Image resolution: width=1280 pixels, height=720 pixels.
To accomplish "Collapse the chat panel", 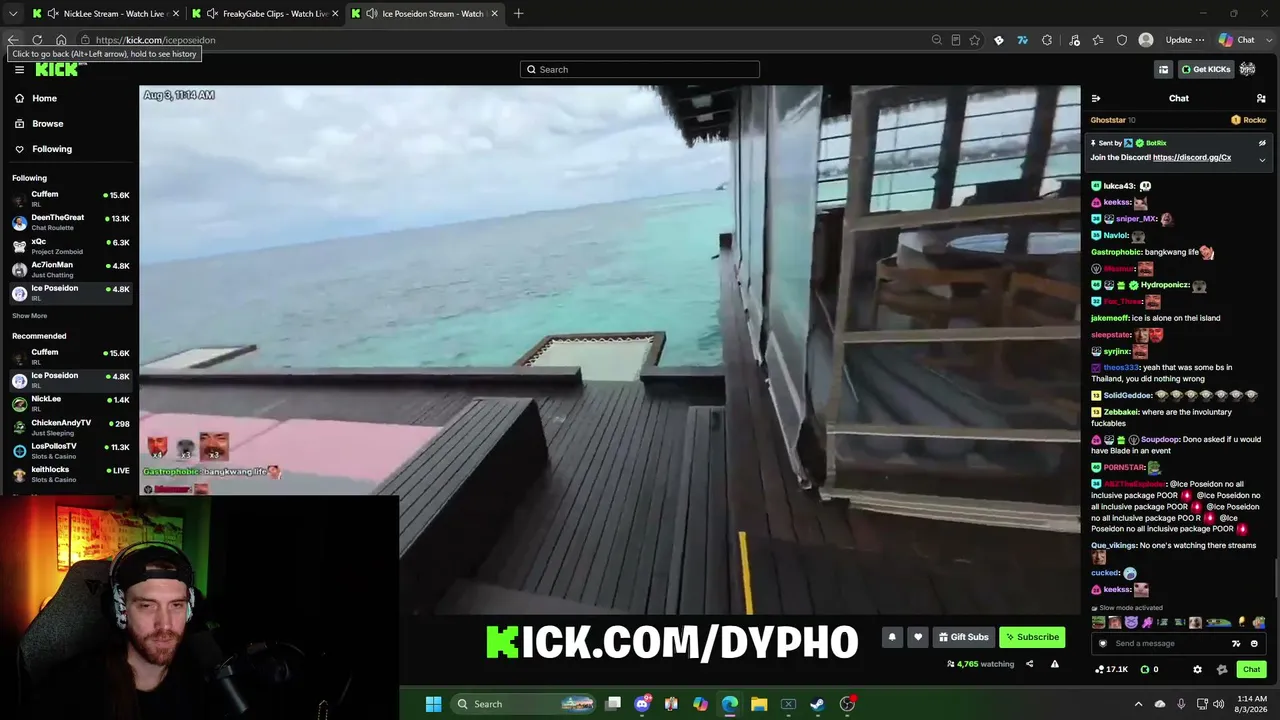I will 1096,98.
